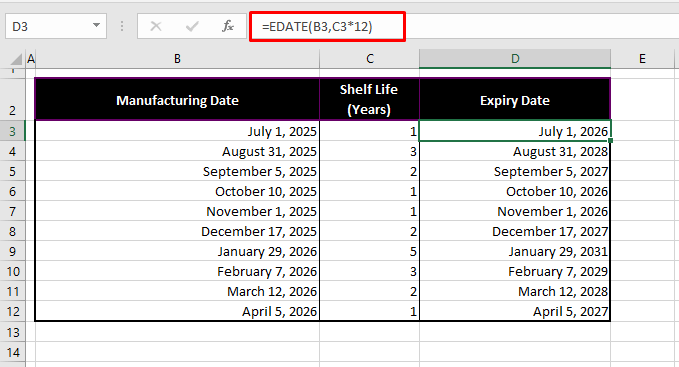Open the Insert Function fx dialog
Screen dimensions: 679x367
tap(227, 26)
